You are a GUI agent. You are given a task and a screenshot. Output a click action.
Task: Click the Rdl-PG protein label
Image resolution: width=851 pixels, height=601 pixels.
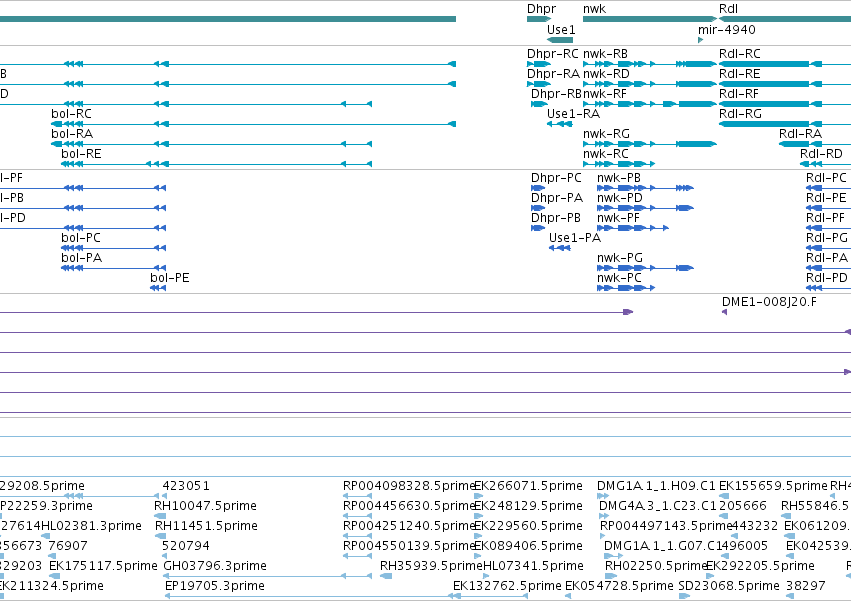tap(827, 238)
